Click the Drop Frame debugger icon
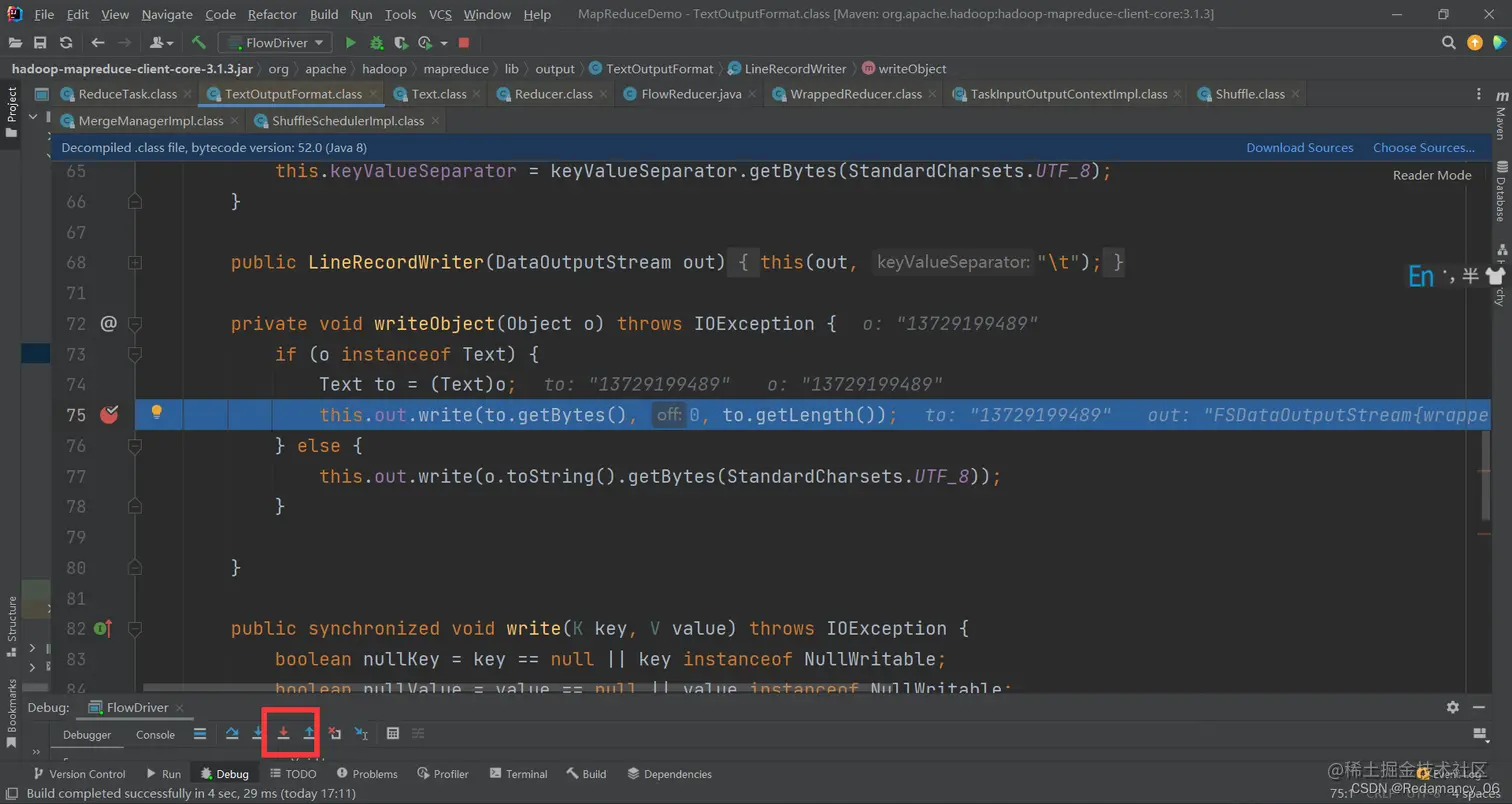Screen dimensions: 1512x804 pyautogui.click(x=335, y=734)
